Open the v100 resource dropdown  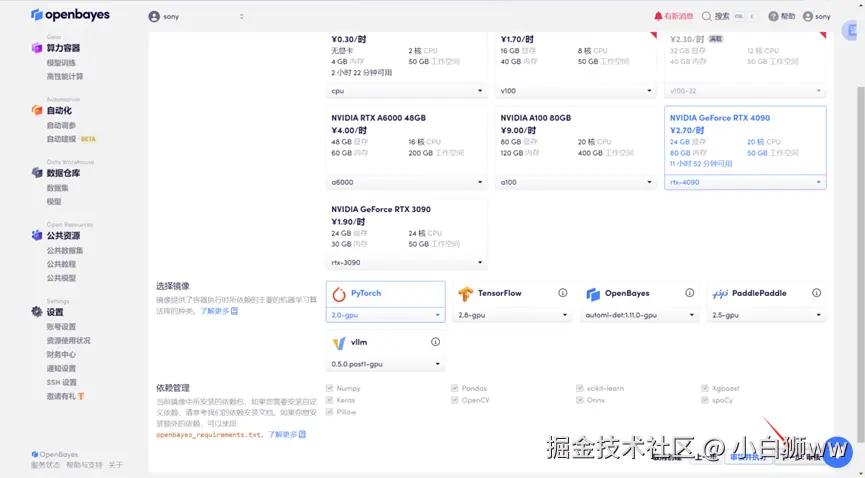tap(576, 91)
